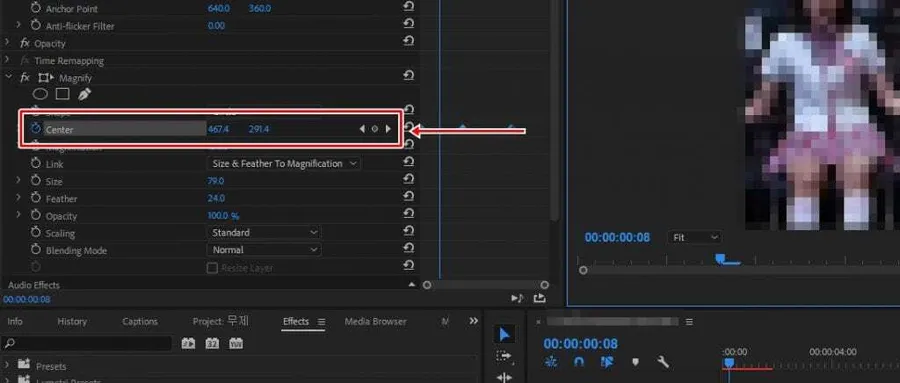Open the Blending Mode Normal dropdown
The image size is (900, 383).
(263, 250)
